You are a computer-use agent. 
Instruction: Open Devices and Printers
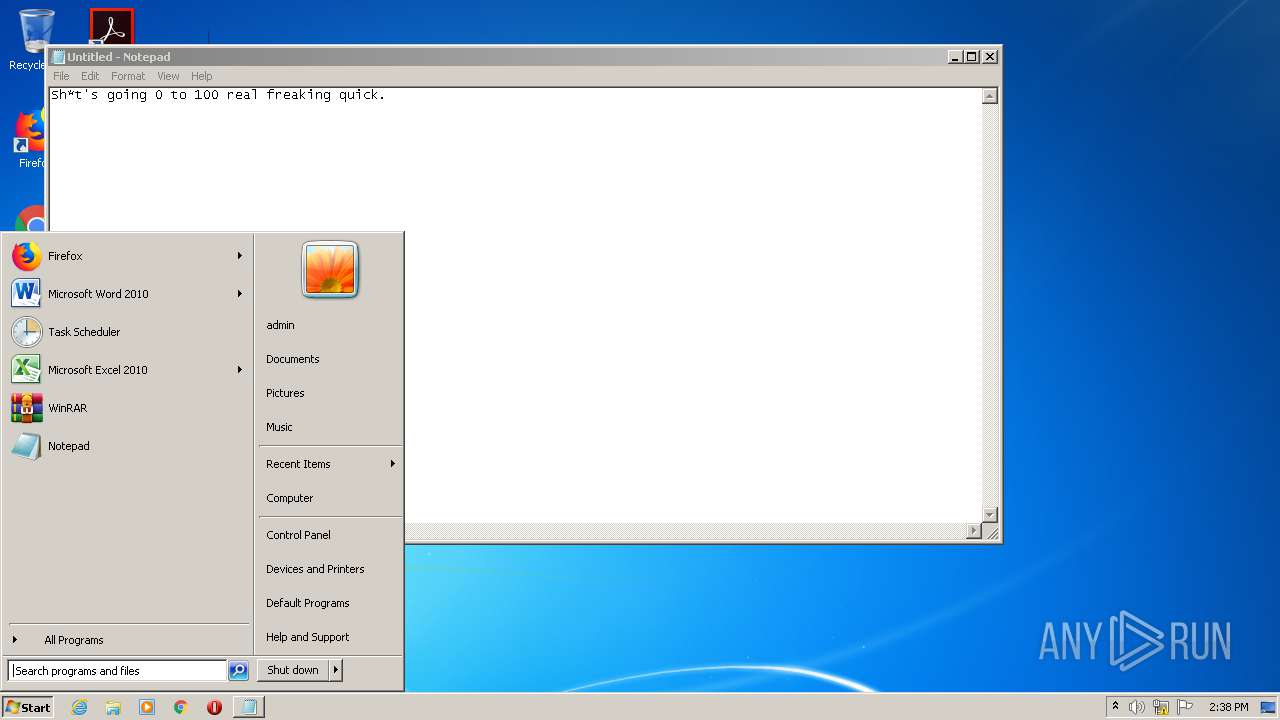330,569
